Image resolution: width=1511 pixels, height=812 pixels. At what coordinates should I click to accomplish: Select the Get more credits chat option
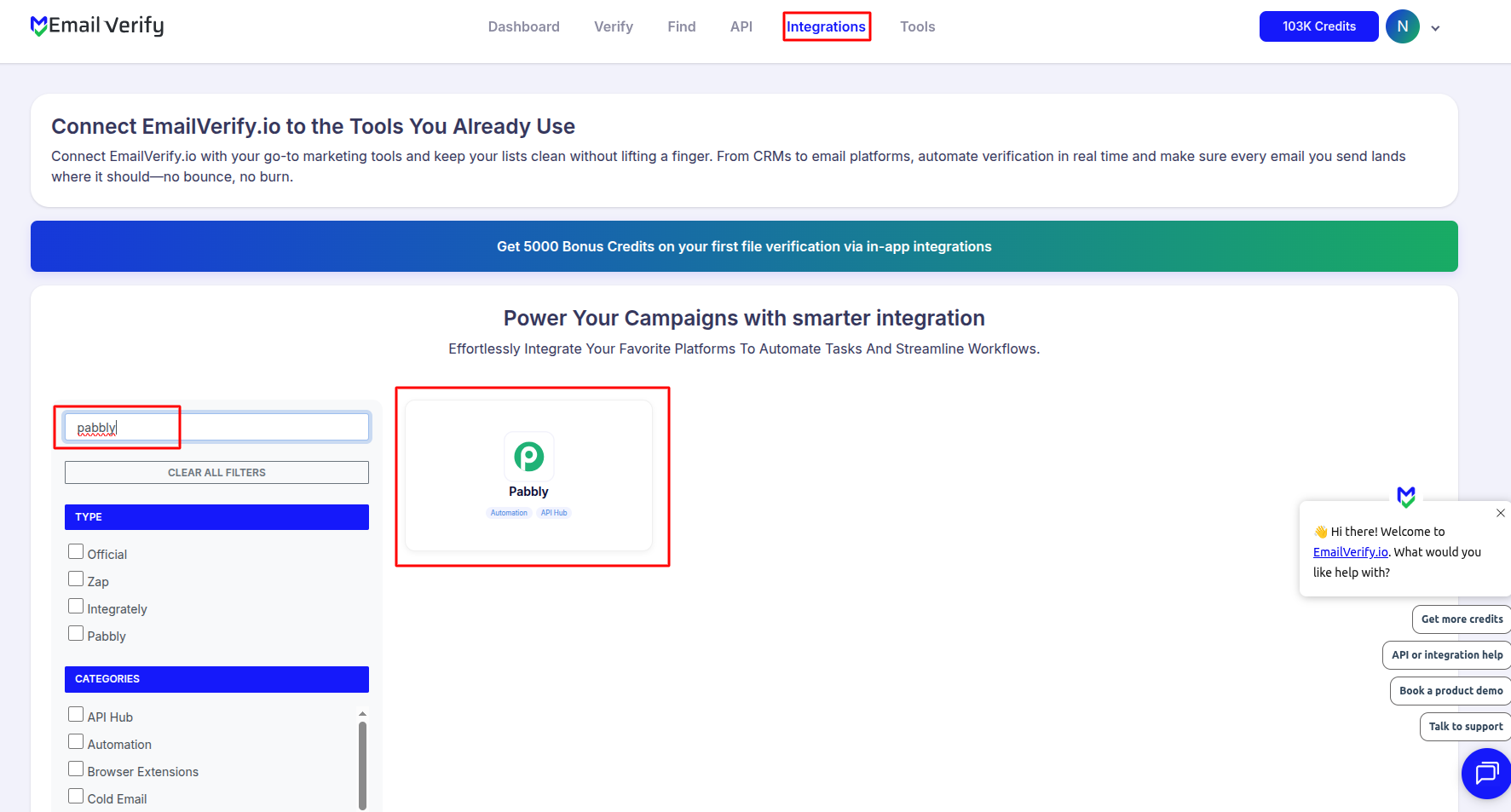tap(1462, 619)
